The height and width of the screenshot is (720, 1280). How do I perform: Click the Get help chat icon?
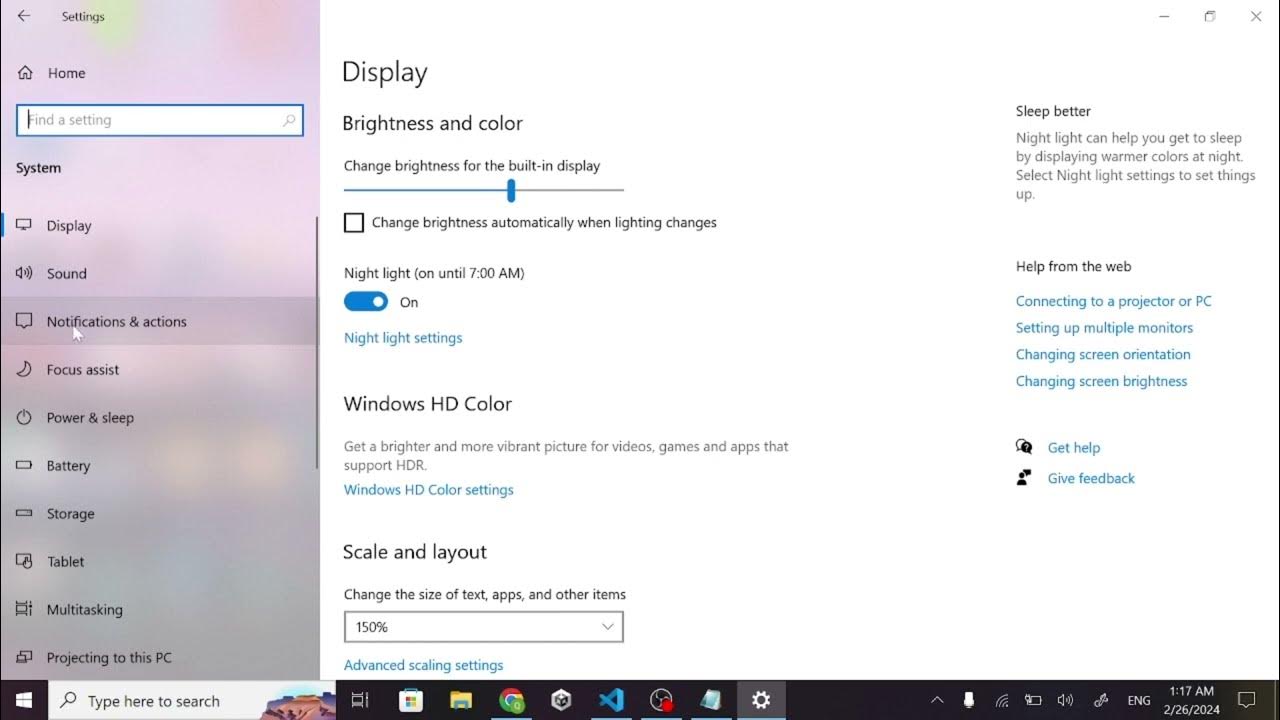(x=1024, y=447)
